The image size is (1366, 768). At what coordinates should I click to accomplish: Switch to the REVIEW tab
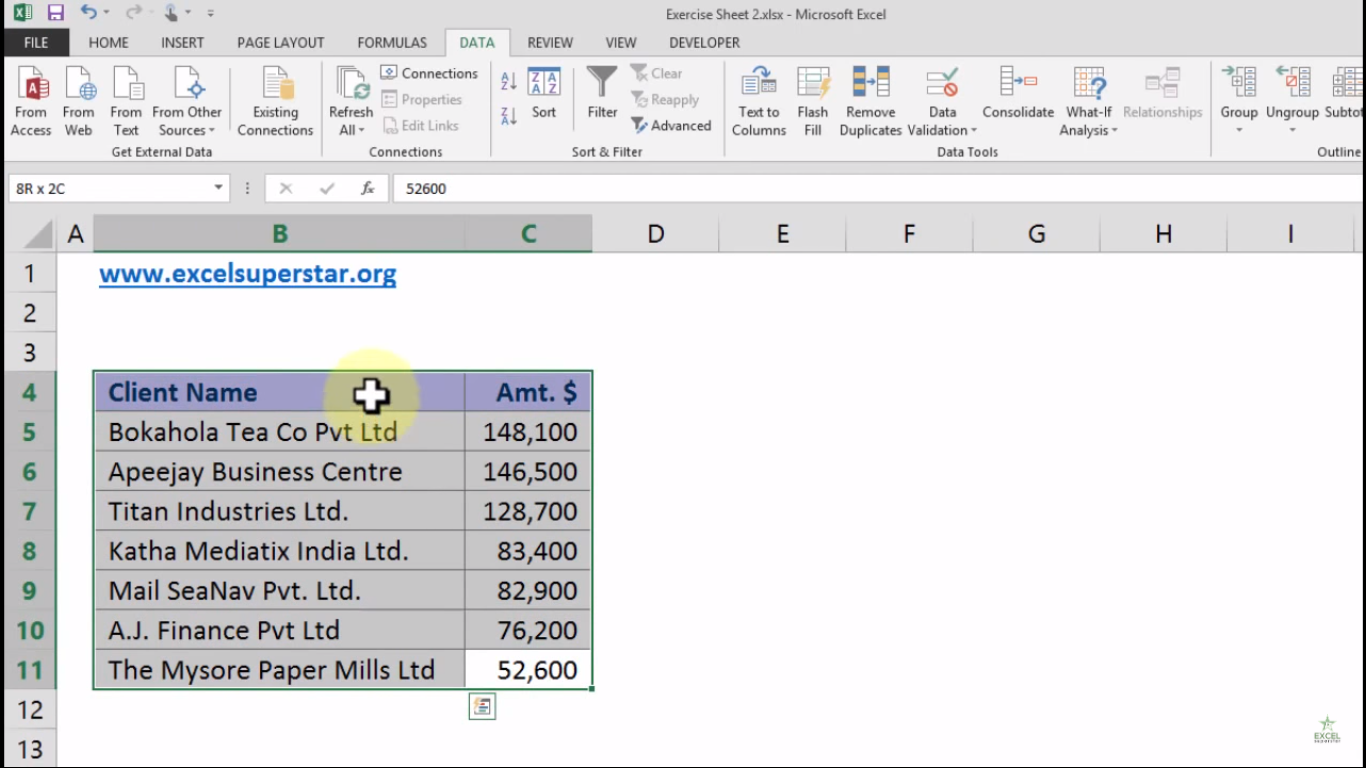click(550, 42)
